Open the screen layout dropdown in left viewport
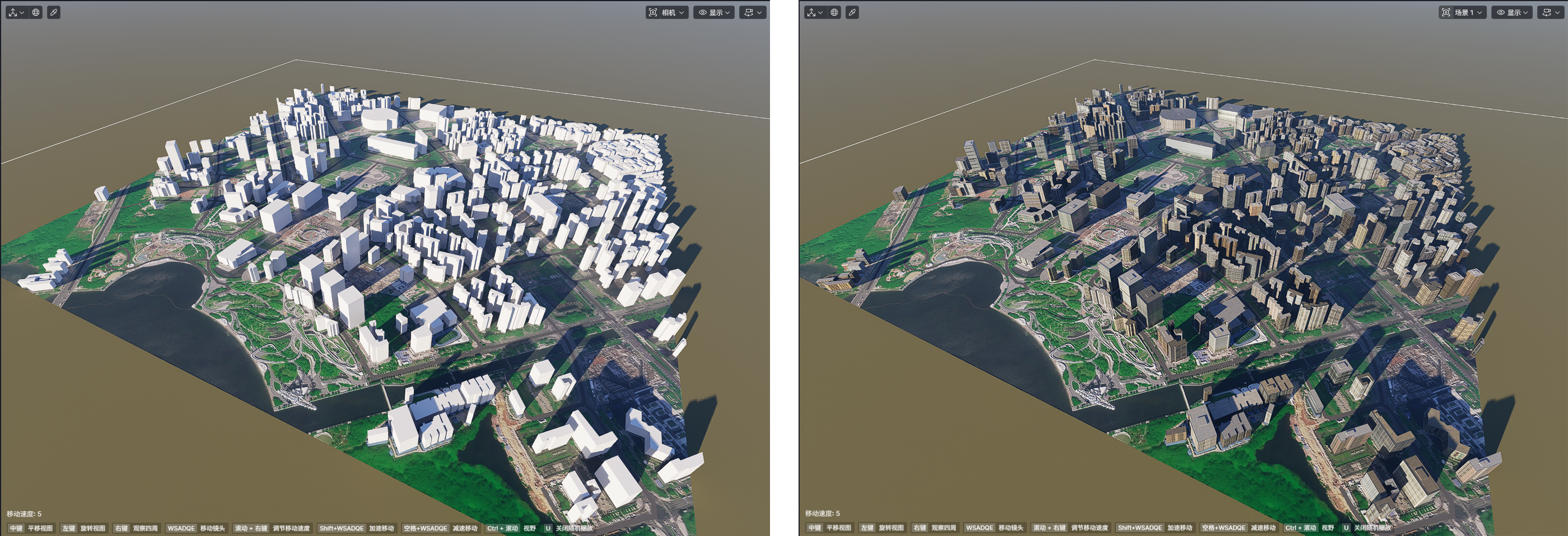 [753, 12]
